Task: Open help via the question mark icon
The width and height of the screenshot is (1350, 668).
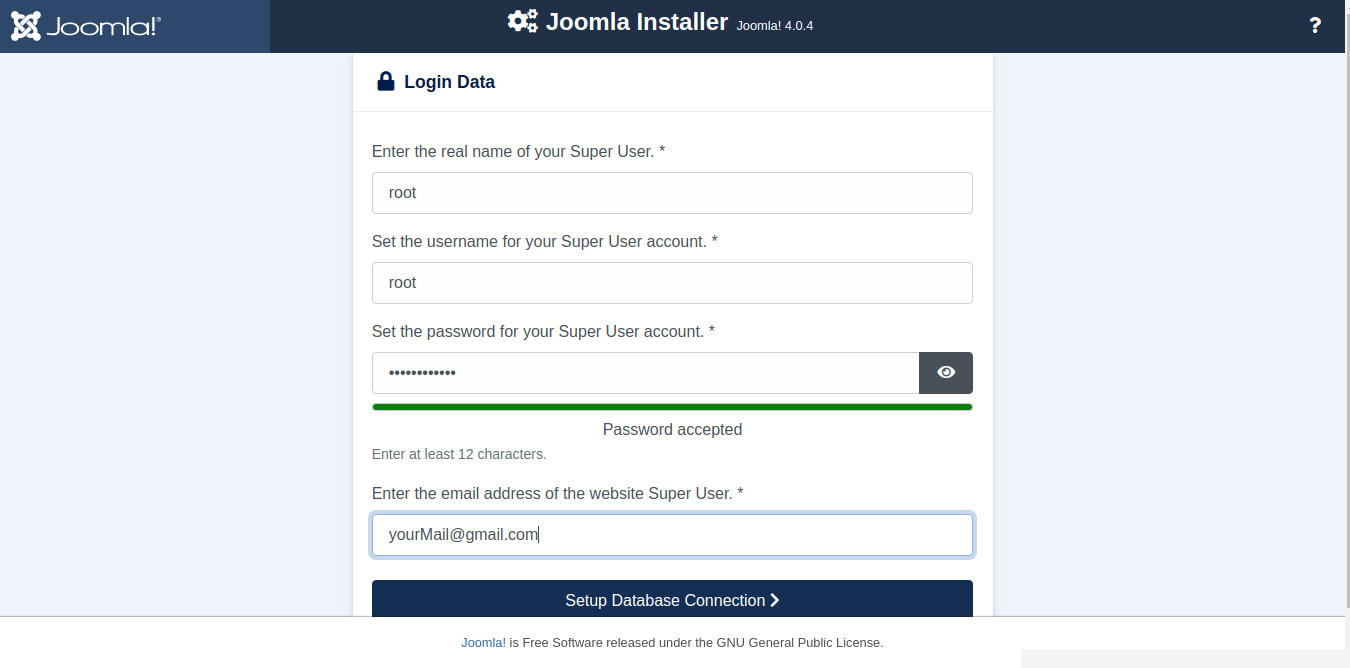Action: tap(1315, 26)
